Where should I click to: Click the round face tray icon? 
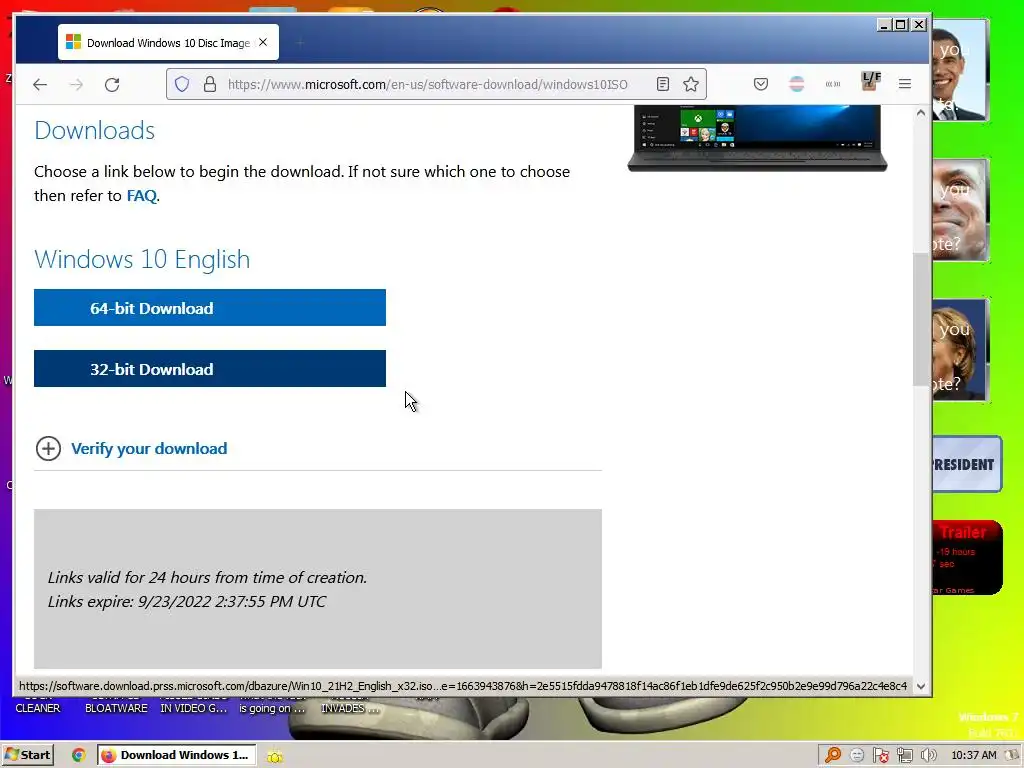pyautogui.click(x=857, y=756)
